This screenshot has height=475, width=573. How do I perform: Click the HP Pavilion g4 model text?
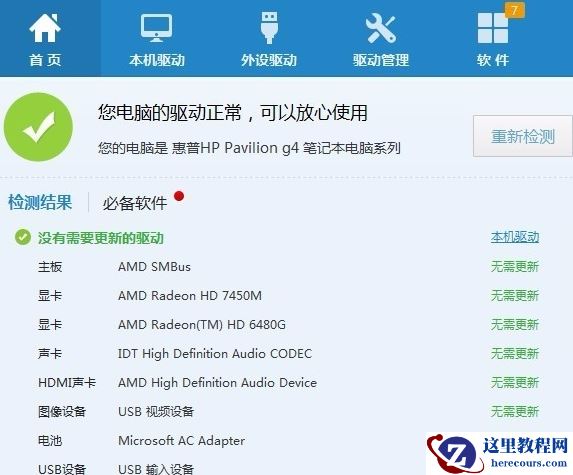tap(250, 148)
